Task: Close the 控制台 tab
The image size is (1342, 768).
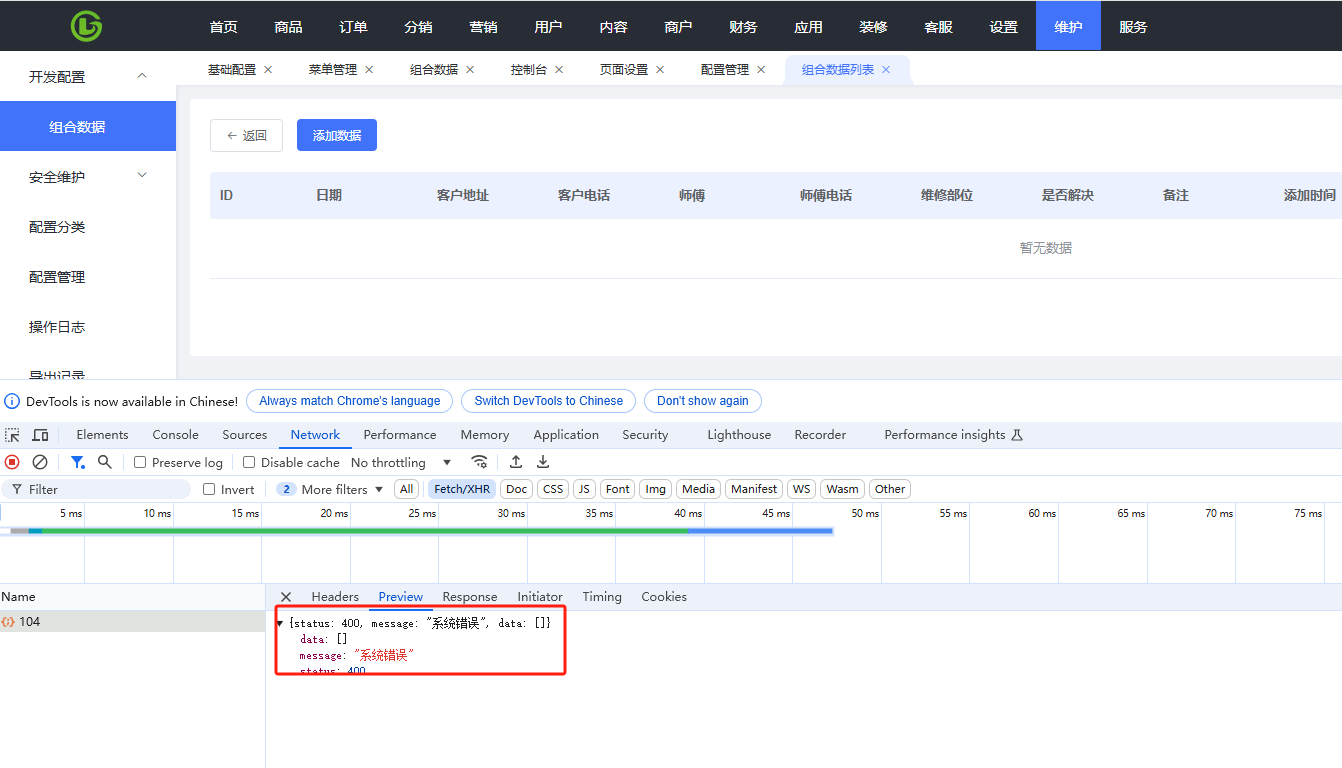Action: 559,70
